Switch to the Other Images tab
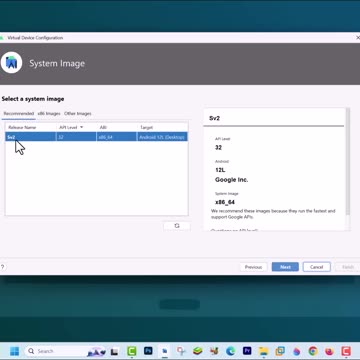 click(x=78, y=114)
